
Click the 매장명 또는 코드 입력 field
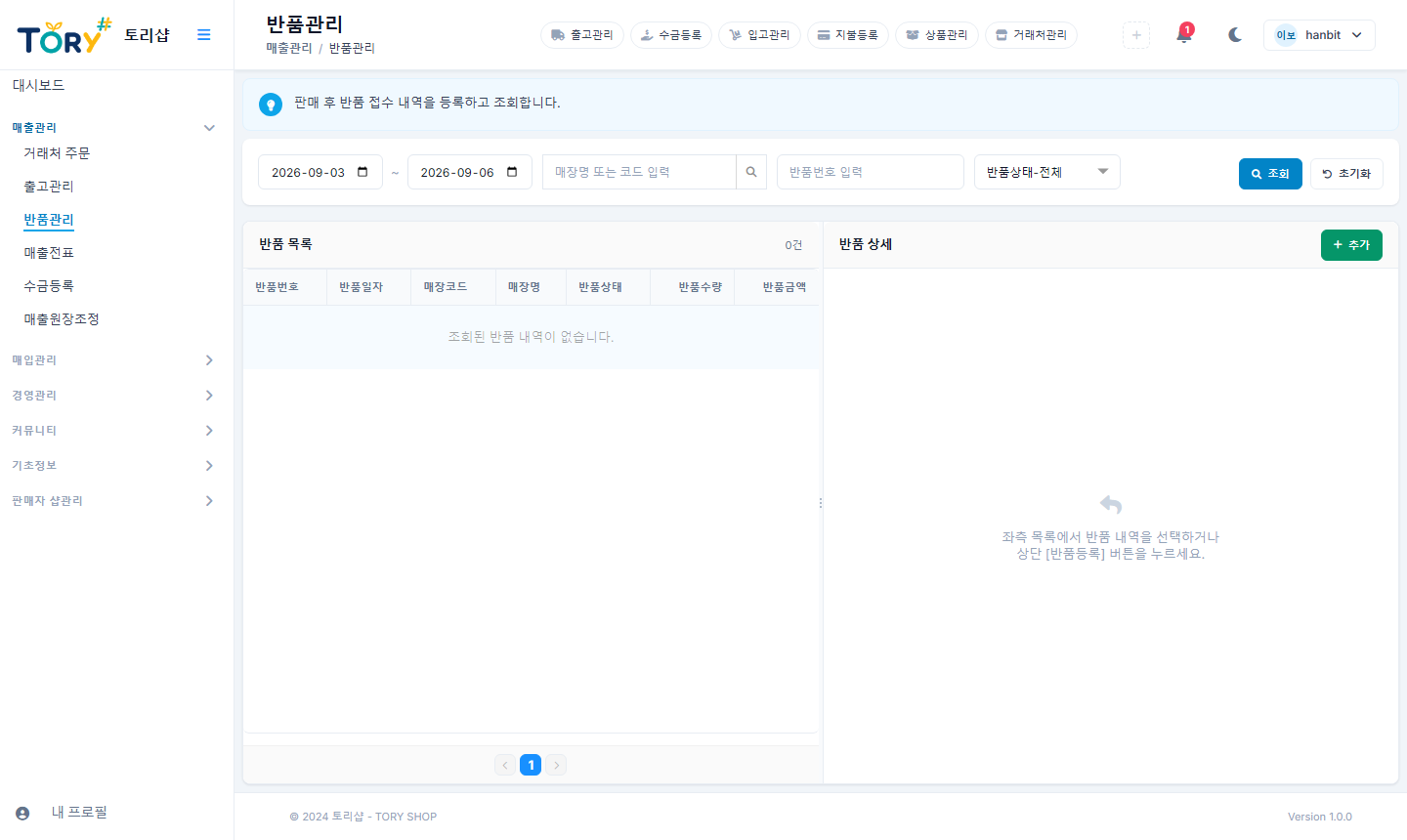pos(639,172)
